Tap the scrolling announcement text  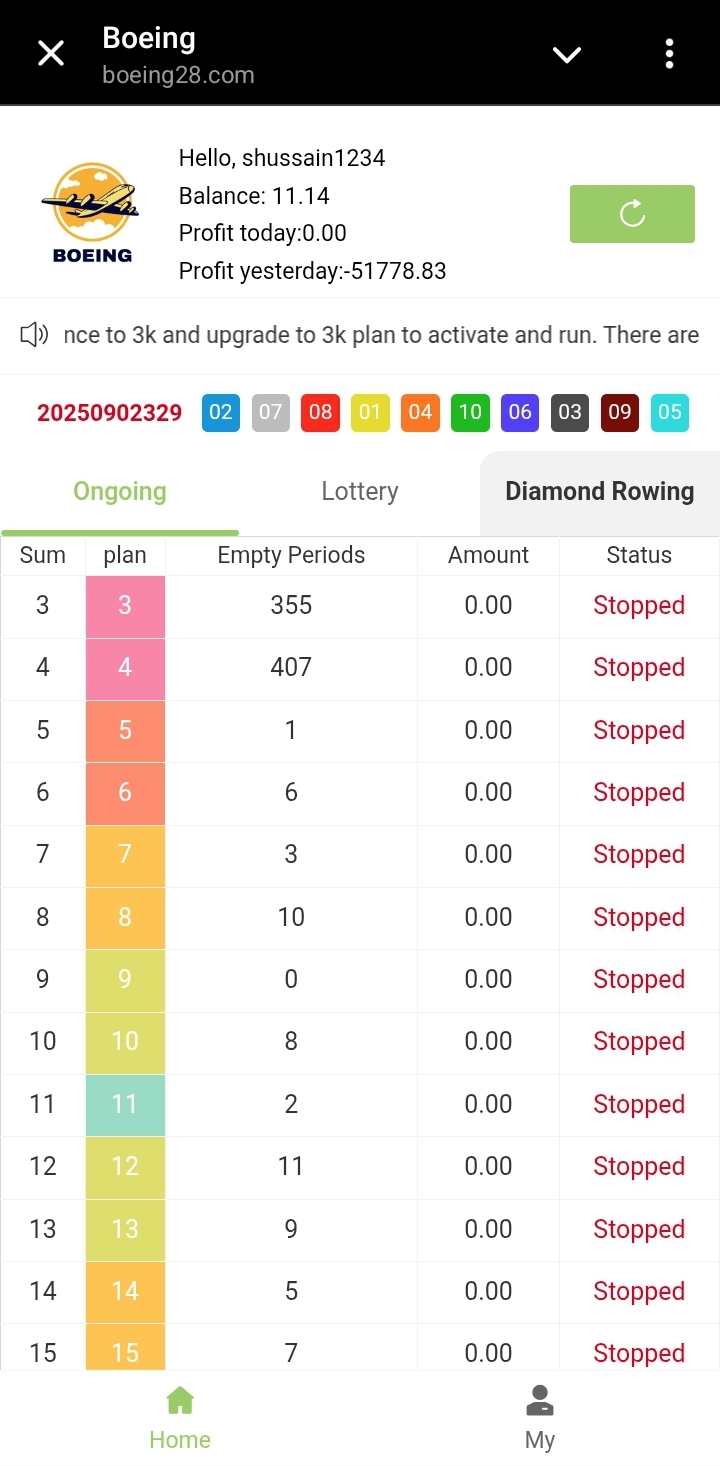coord(381,335)
